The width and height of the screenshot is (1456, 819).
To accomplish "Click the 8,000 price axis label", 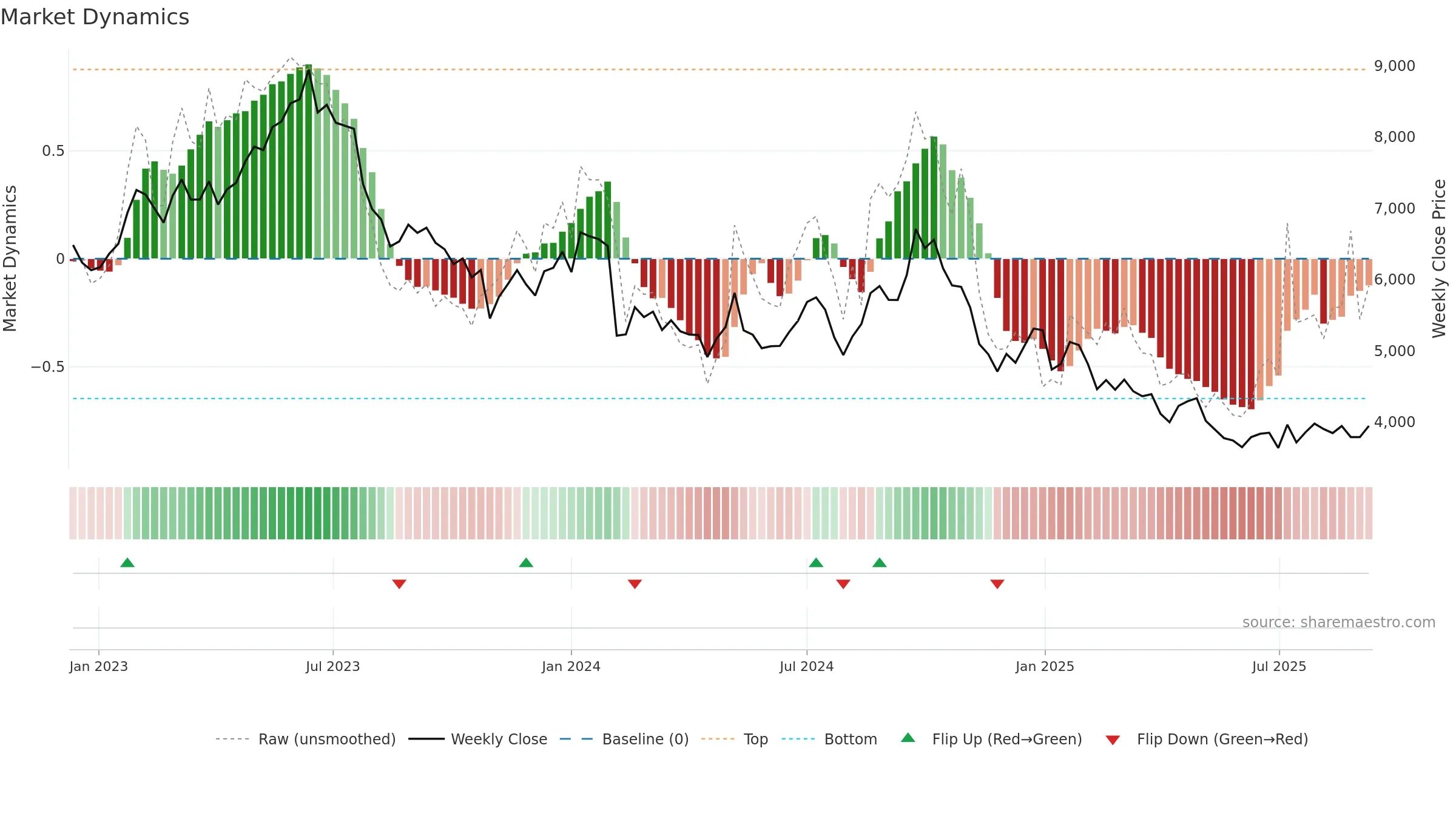I will pyautogui.click(x=1395, y=136).
